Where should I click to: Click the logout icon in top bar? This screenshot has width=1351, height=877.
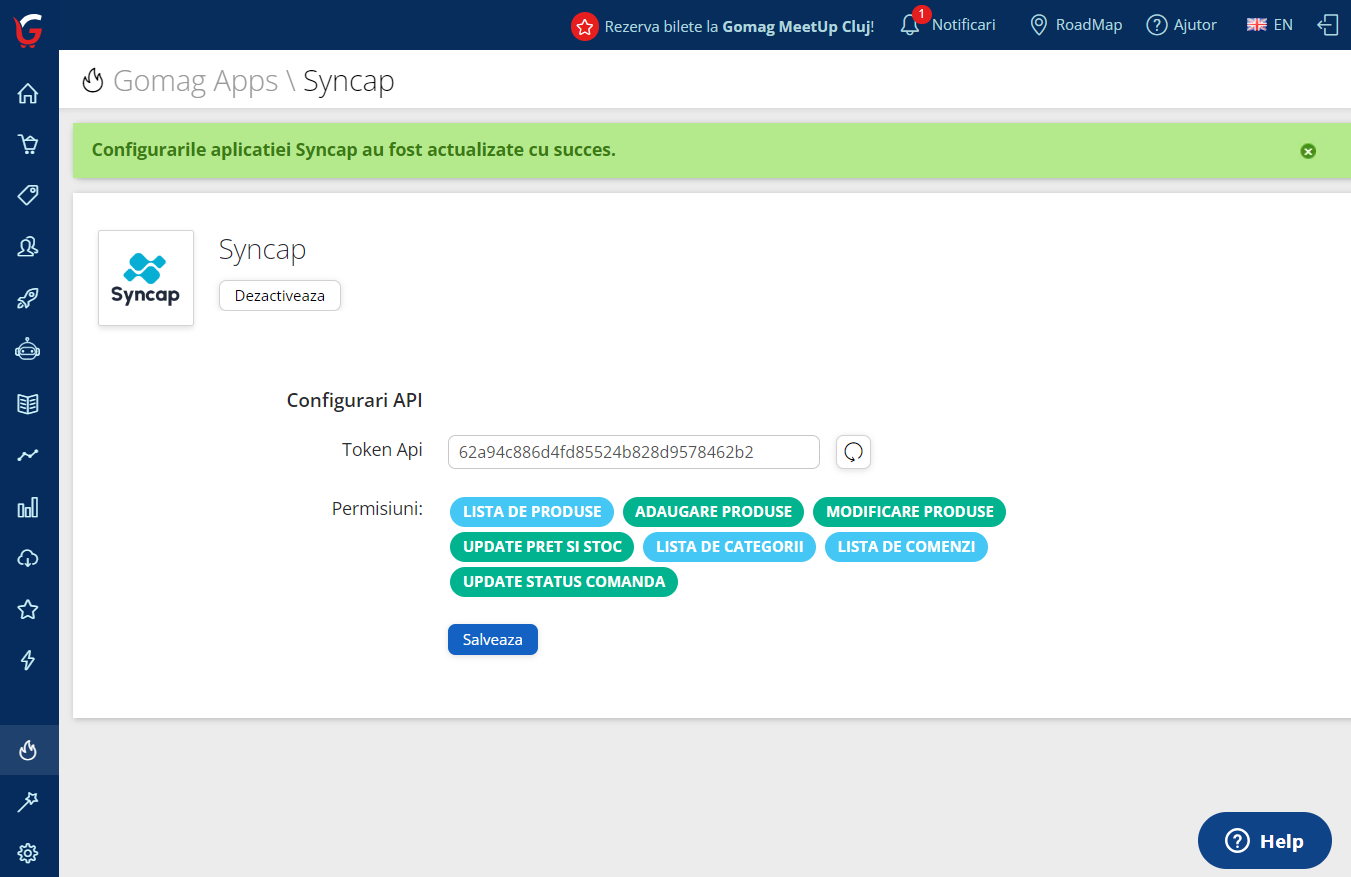click(1327, 25)
